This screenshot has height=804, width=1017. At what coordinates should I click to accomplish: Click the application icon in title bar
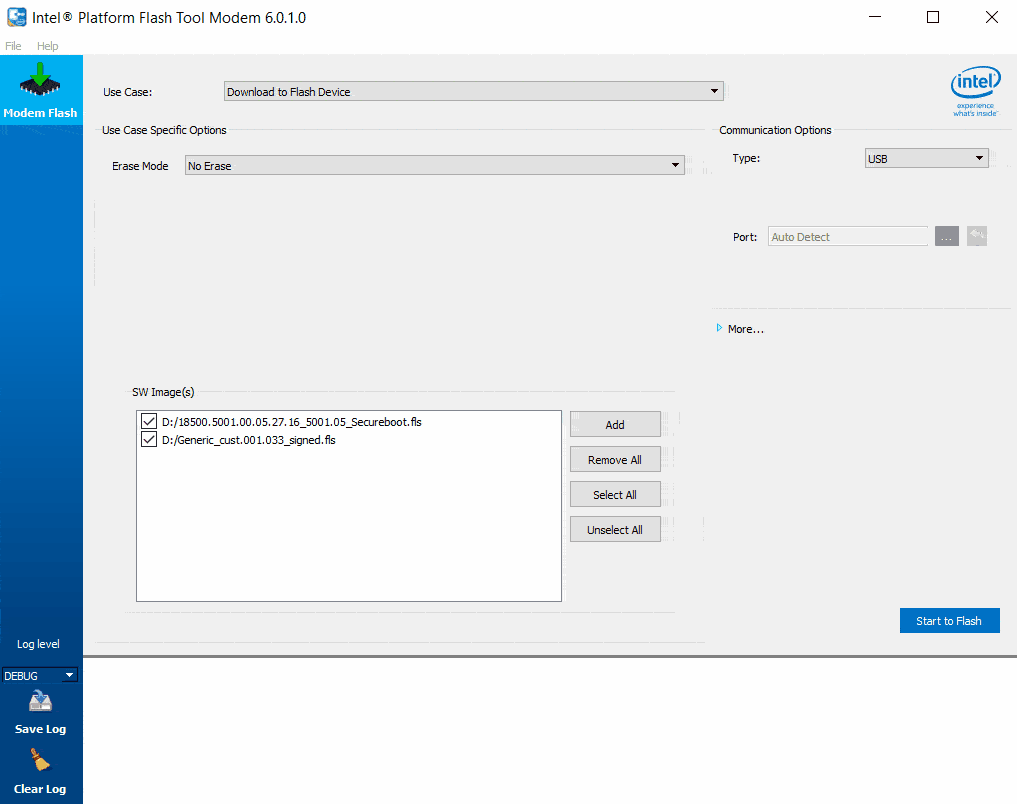pyautogui.click(x=16, y=17)
